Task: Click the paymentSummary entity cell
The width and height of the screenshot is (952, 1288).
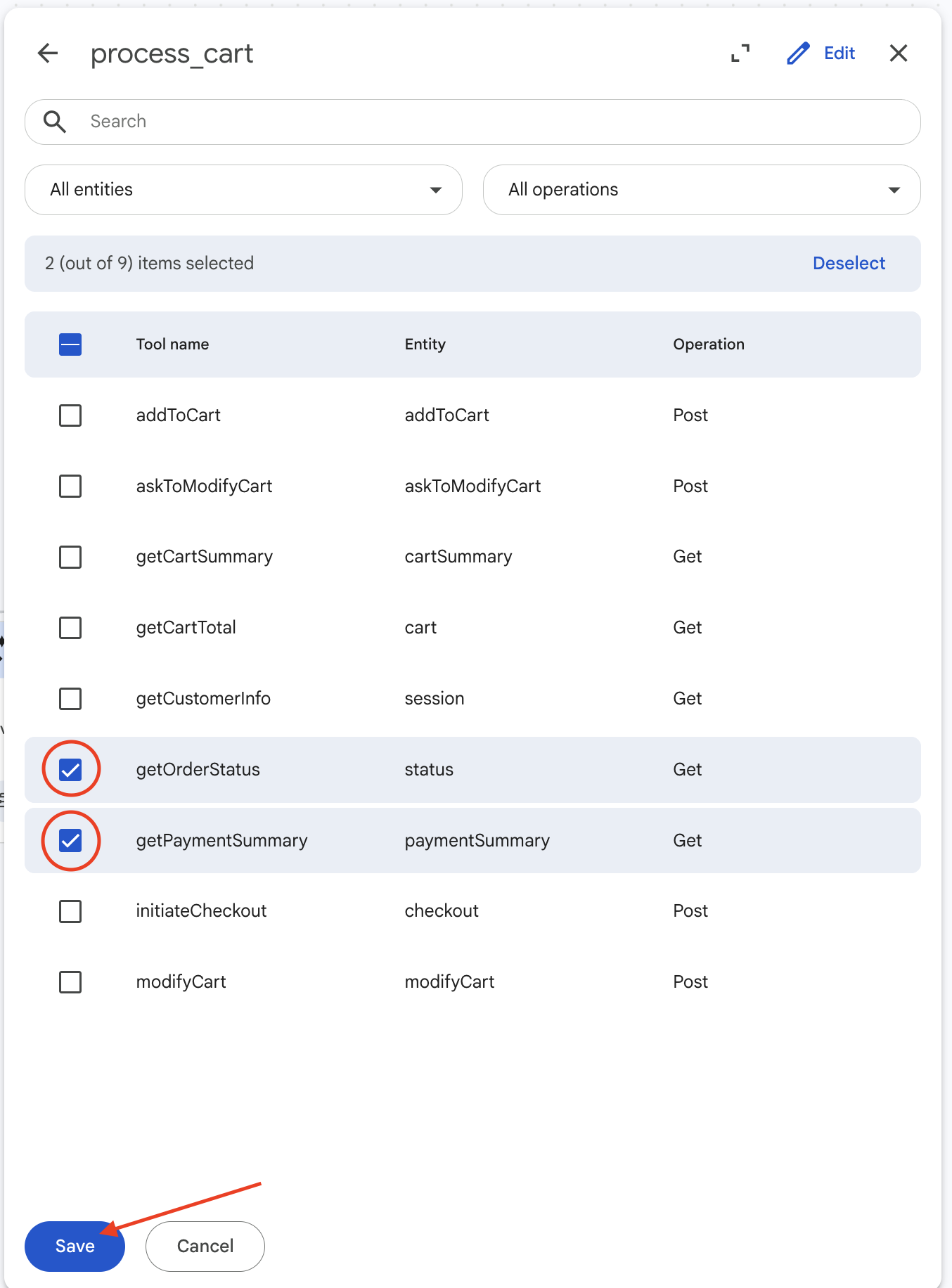Action: pyautogui.click(x=477, y=841)
